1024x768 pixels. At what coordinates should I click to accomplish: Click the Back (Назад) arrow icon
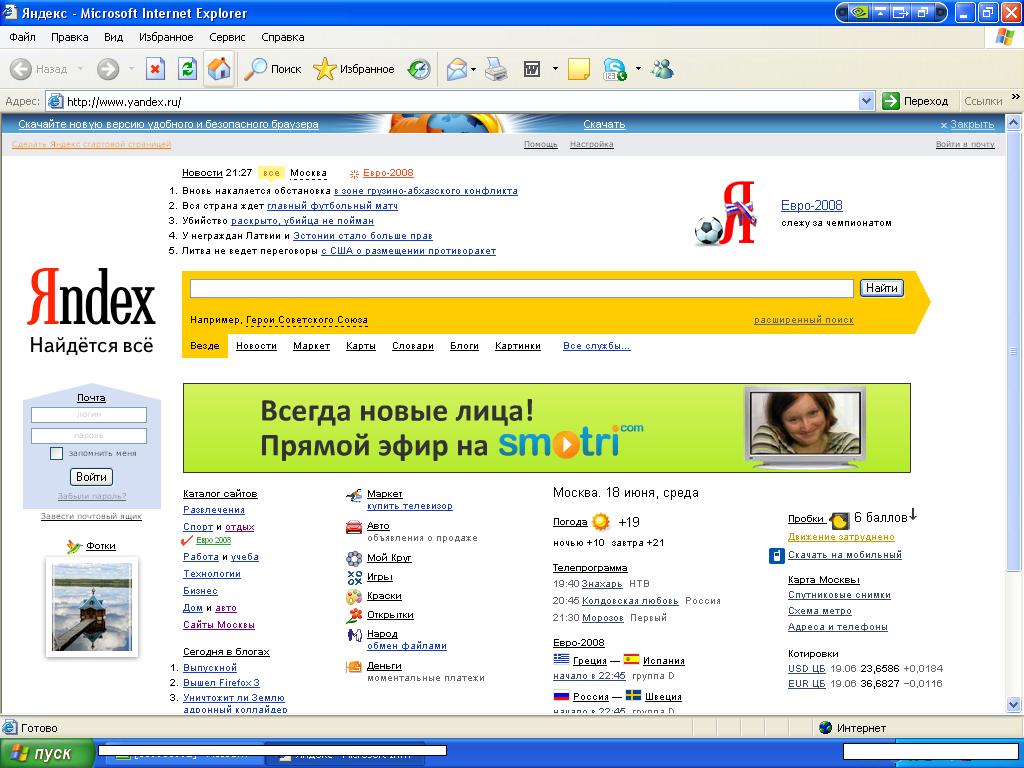[x=21, y=69]
